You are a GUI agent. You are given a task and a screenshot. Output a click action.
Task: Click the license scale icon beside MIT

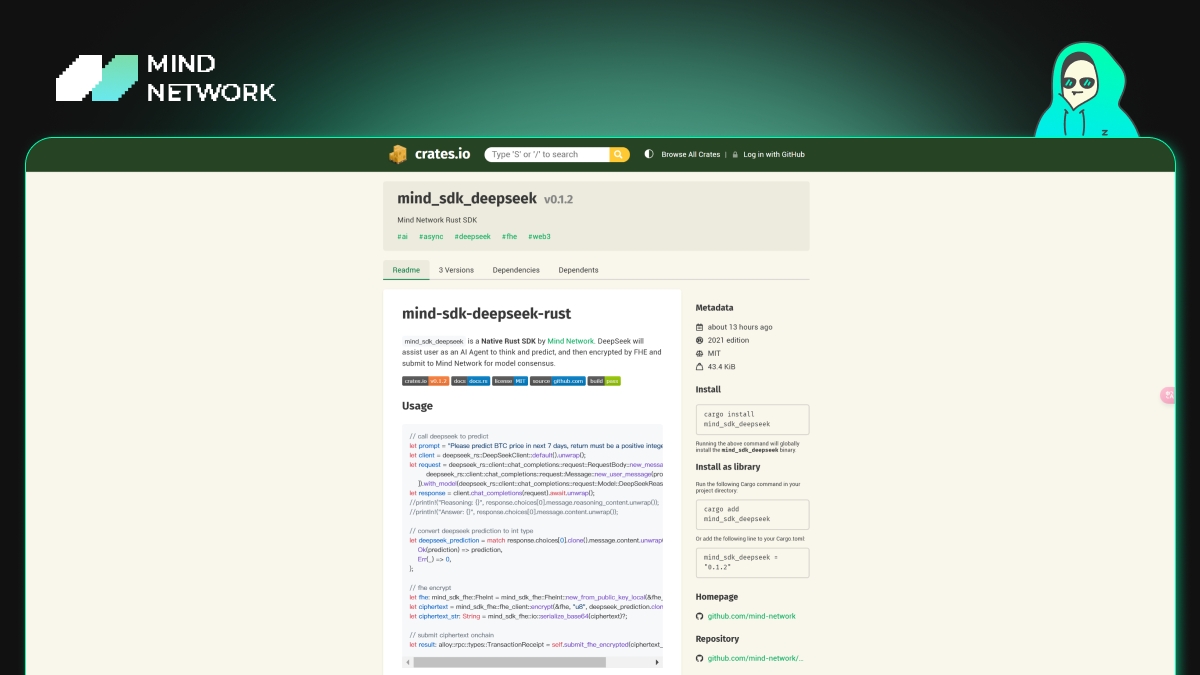[700, 353]
